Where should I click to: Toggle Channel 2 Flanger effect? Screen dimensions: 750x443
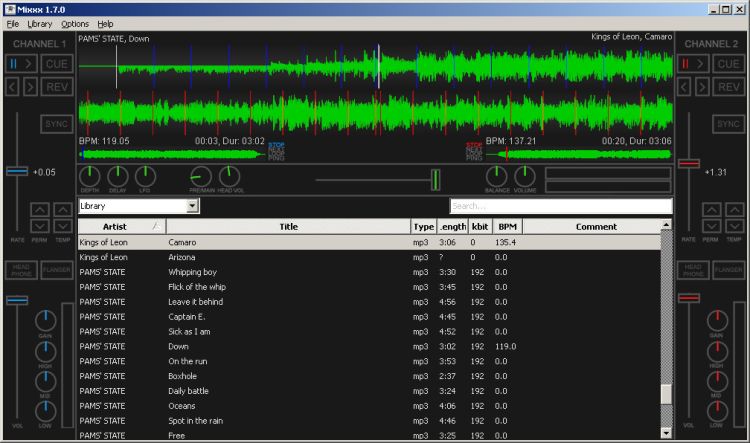(x=728, y=269)
